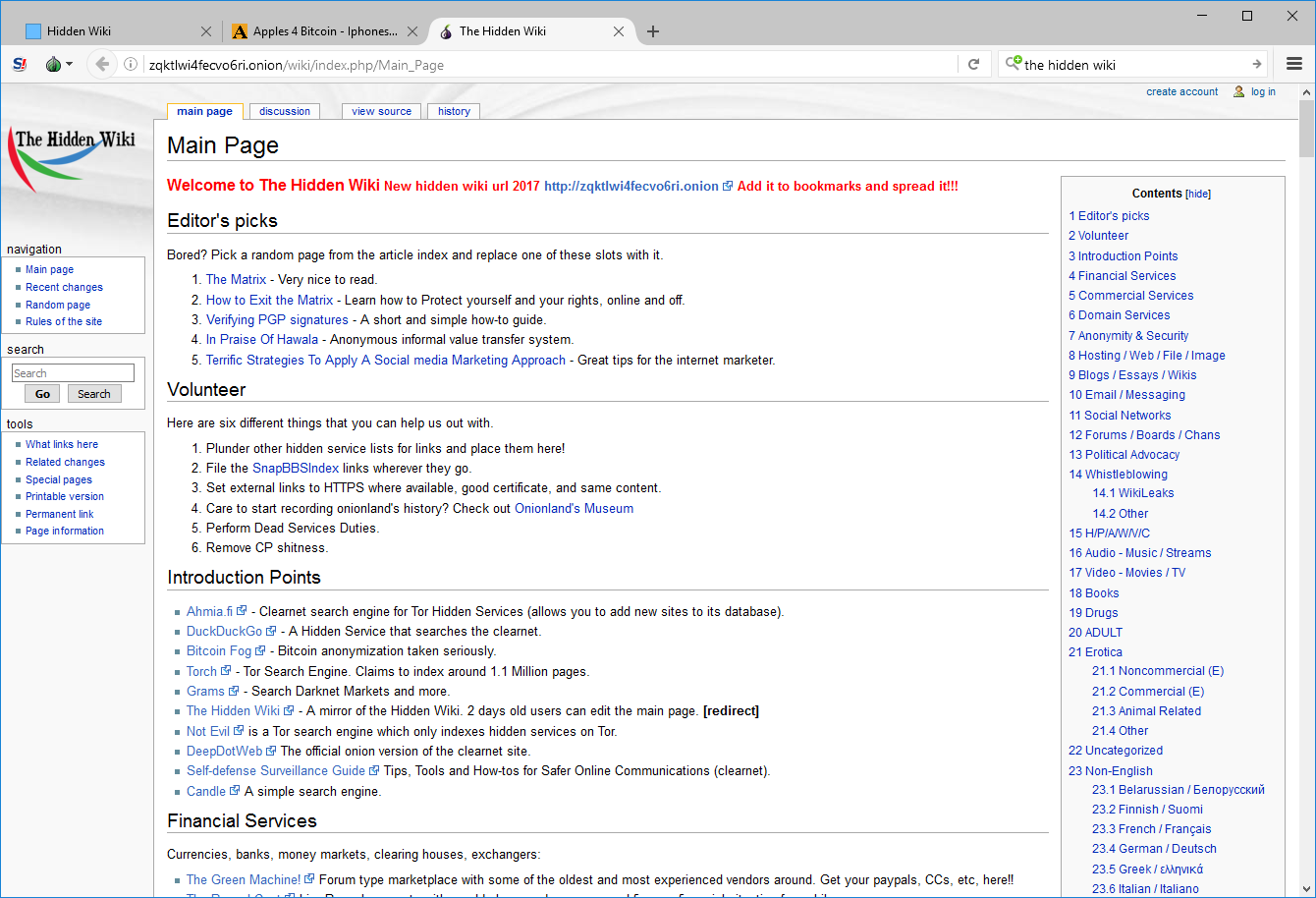Open SnapBBSIndex link
This screenshot has width=1316, height=898.
tap(296, 468)
